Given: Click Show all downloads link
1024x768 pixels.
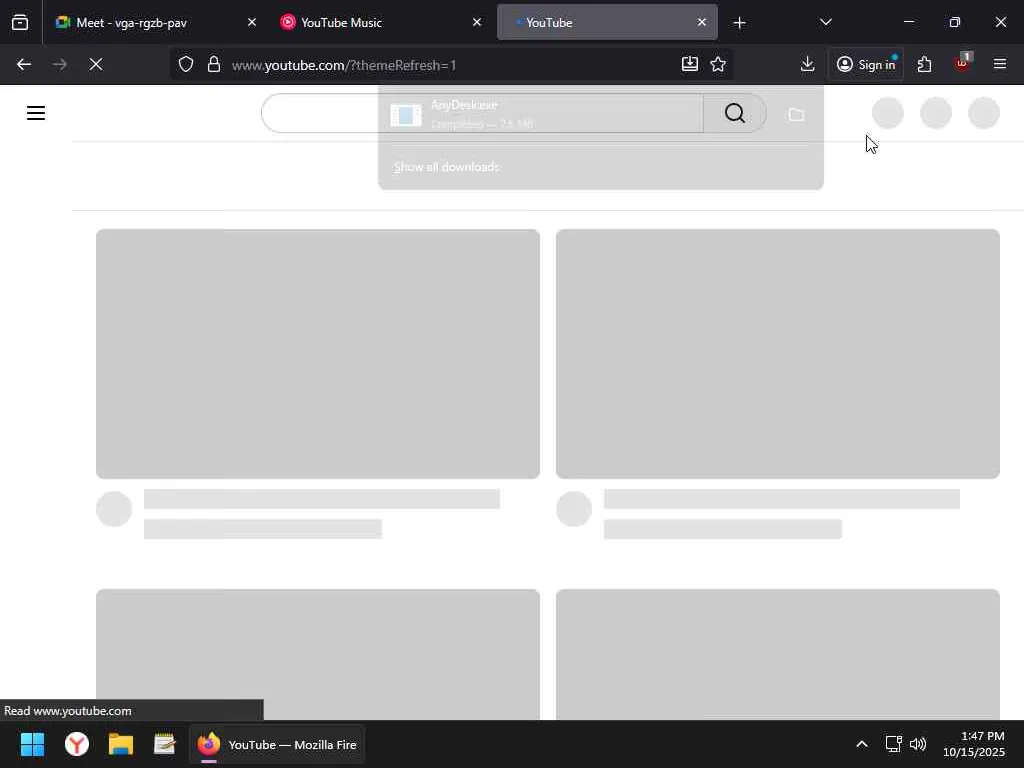Looking at the screenshot, I should coord(446,167).
